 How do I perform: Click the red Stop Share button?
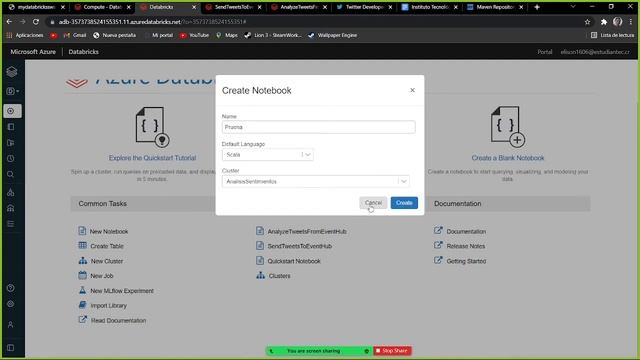point(392,351)
